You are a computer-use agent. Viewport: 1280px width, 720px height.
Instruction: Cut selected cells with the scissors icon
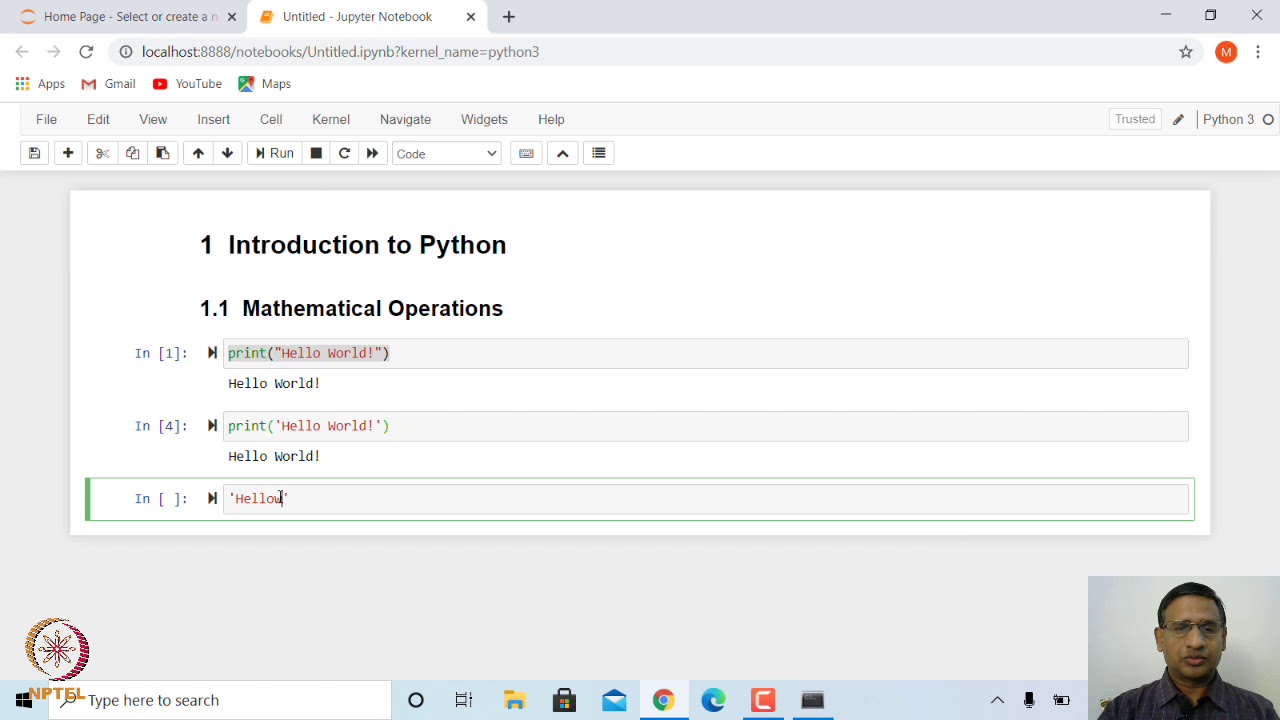point(102,153)
